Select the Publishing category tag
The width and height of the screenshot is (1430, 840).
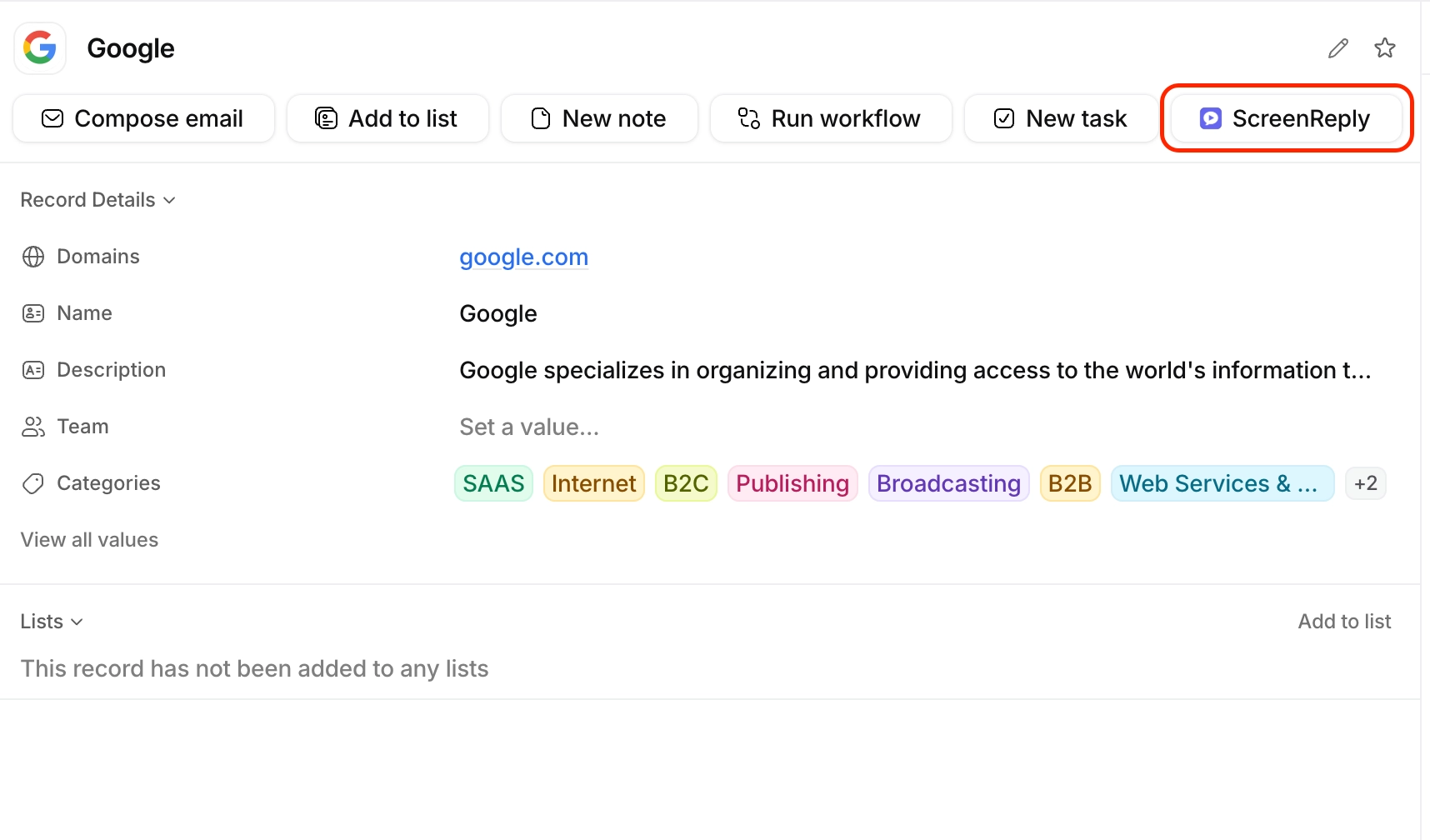coord(792,483)
